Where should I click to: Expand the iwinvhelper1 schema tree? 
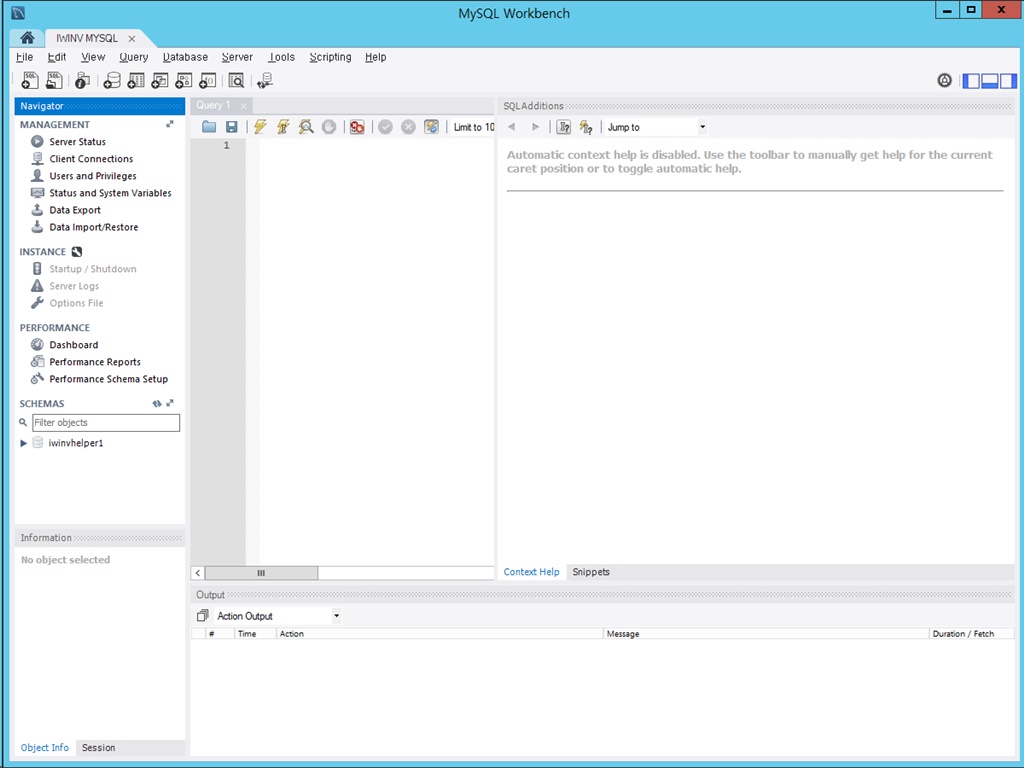point(24,443)
